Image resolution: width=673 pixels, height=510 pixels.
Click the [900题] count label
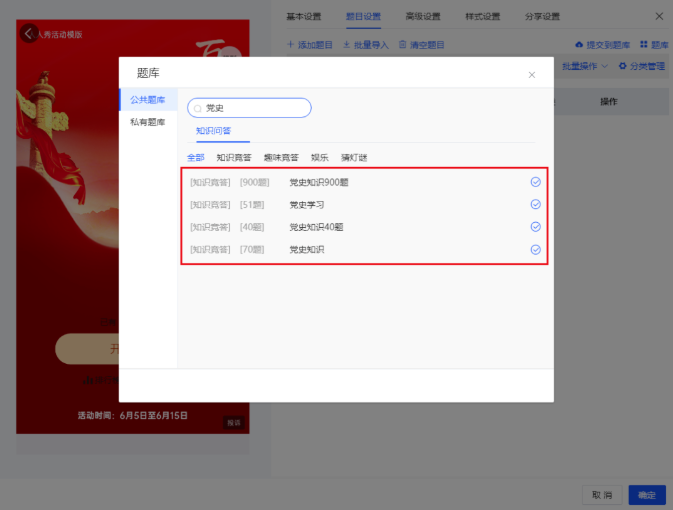point(255,182)
